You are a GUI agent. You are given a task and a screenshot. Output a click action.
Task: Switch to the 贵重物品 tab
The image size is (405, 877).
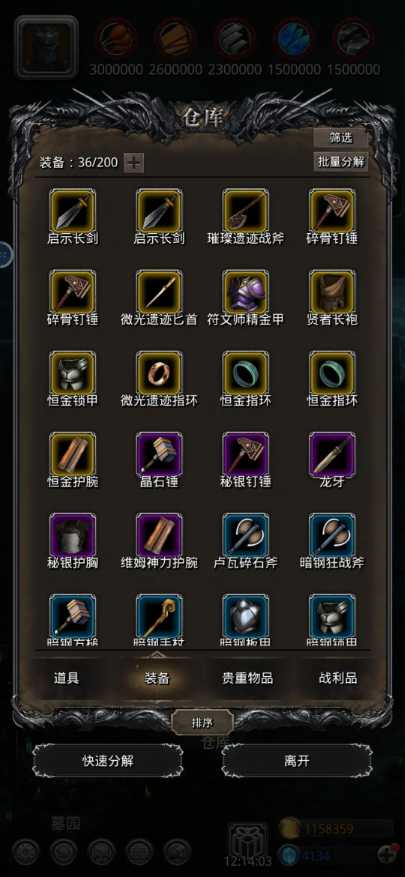pos(247,678)
